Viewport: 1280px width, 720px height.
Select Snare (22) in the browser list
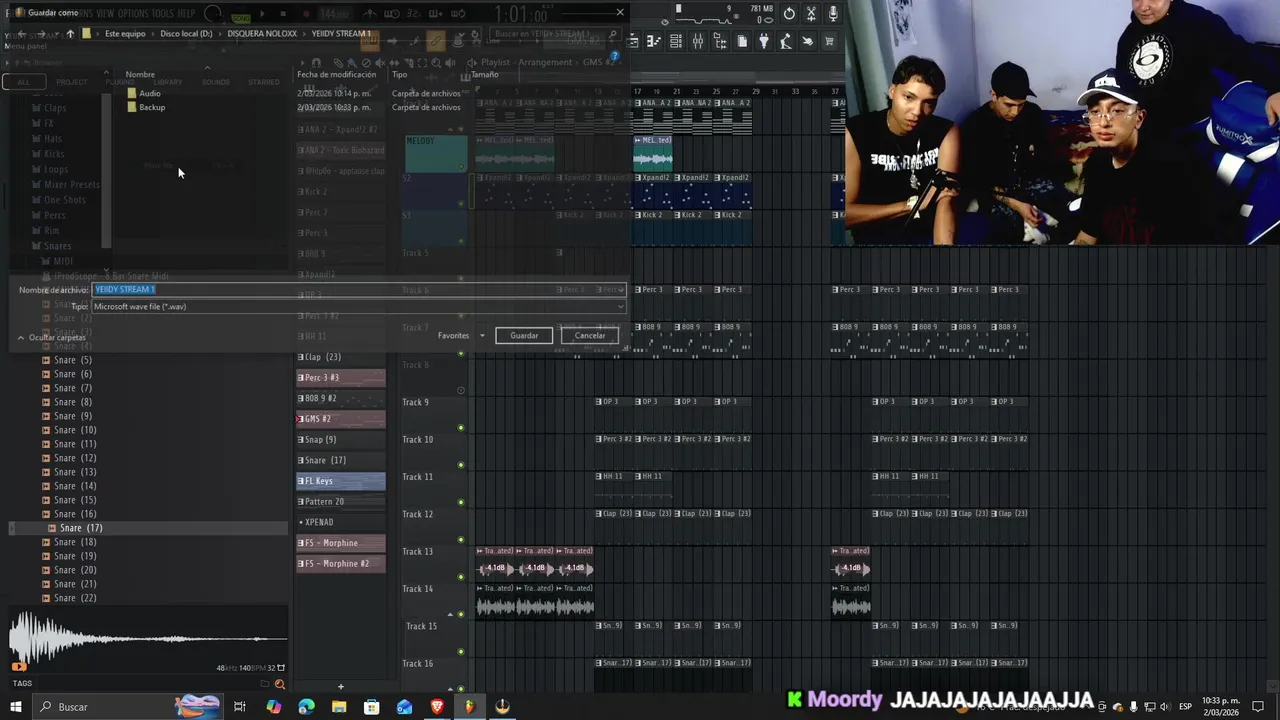tap(75, 598)
